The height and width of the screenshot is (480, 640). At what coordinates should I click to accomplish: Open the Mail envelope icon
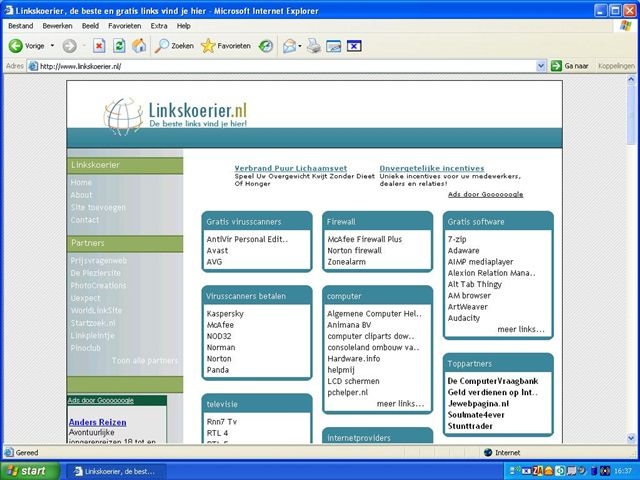point(289,46)
